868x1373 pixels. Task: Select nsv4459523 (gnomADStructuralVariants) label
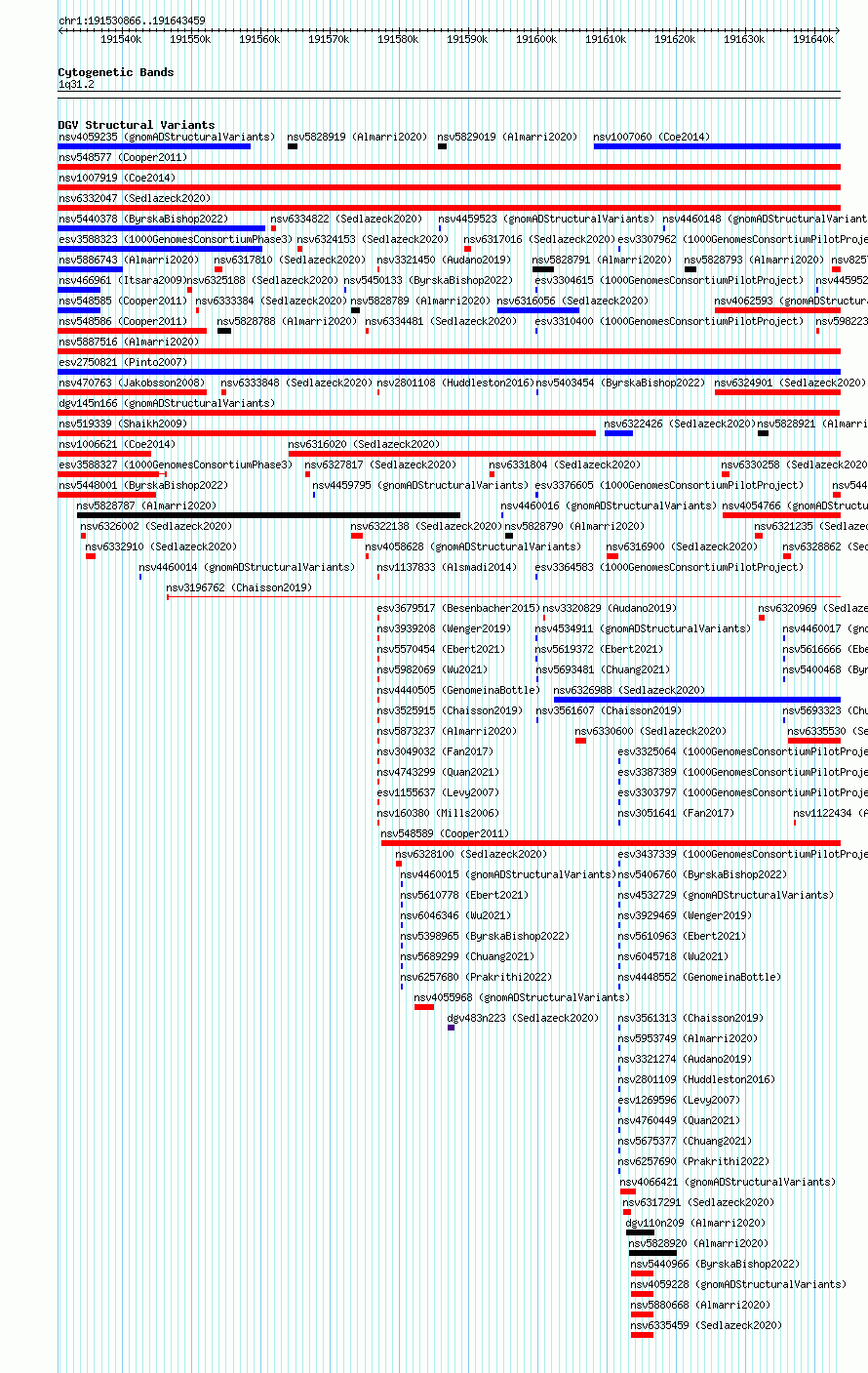547,219
